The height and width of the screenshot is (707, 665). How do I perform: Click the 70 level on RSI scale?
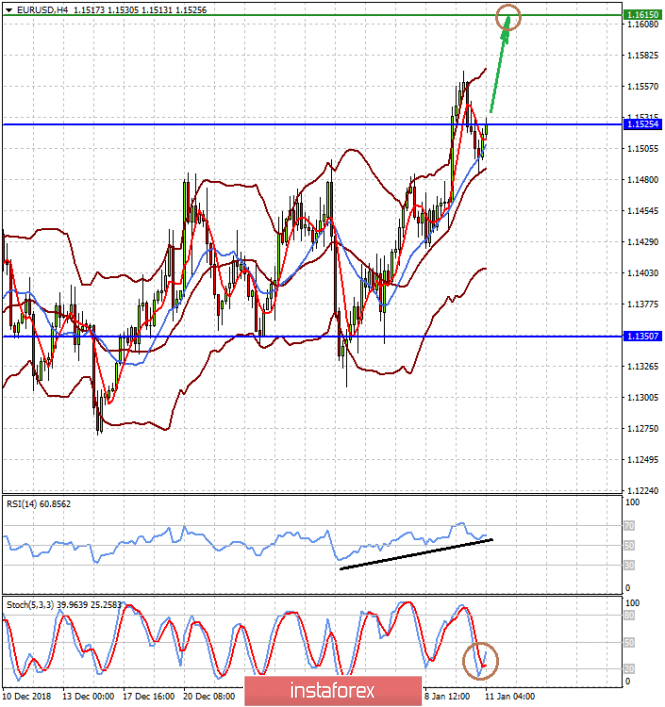tap(628, 525)
